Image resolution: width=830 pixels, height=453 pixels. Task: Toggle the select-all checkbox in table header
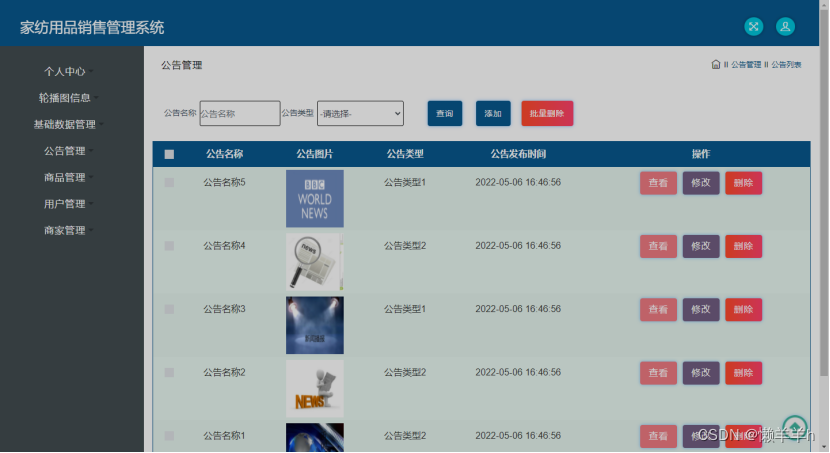169,154
